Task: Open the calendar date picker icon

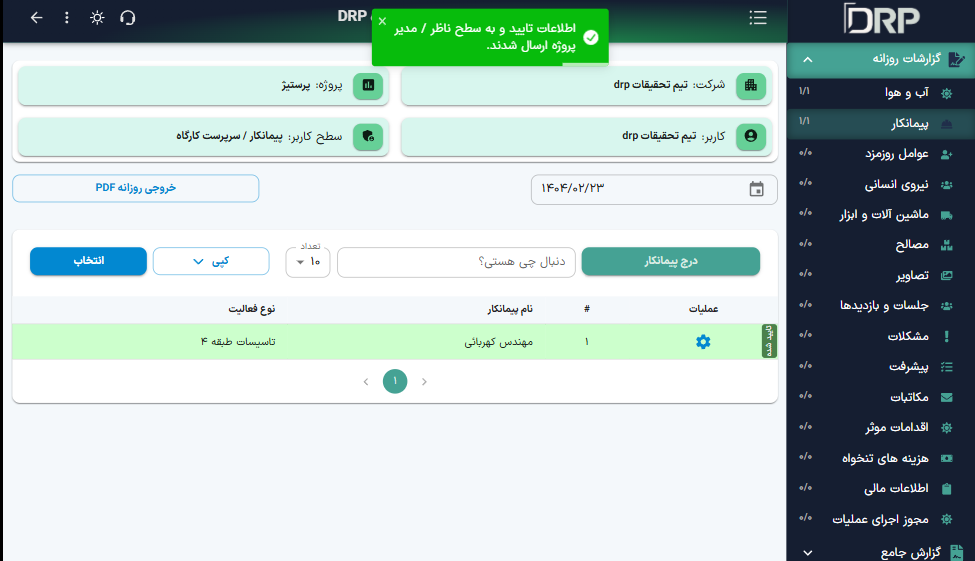Action: coord(756,189)
